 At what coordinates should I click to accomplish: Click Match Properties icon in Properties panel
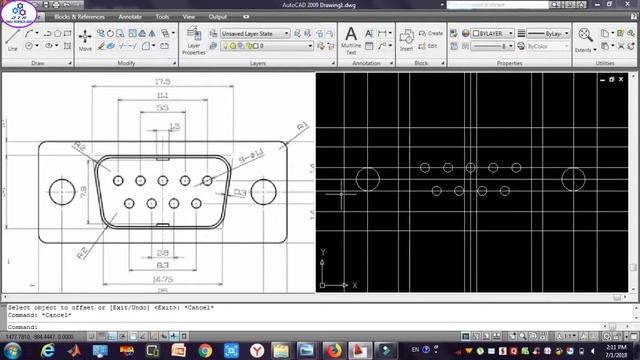[x=453, y=33]
